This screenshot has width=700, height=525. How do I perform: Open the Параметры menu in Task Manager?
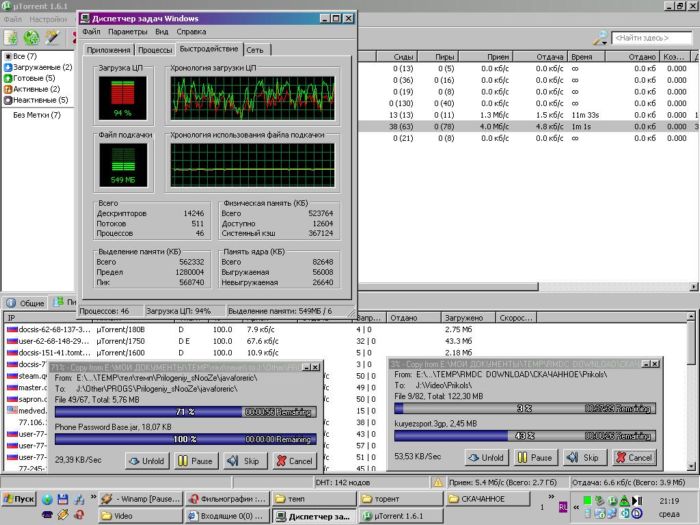(128, 32)
